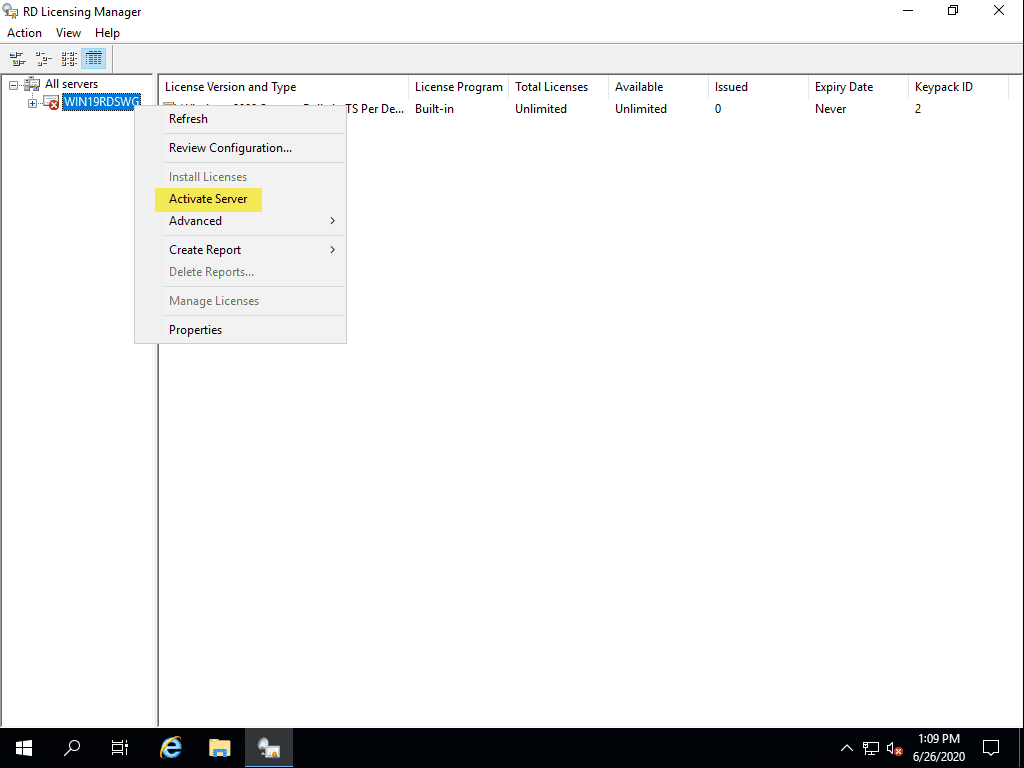Click the taskbar Search icon

(71, 747)
